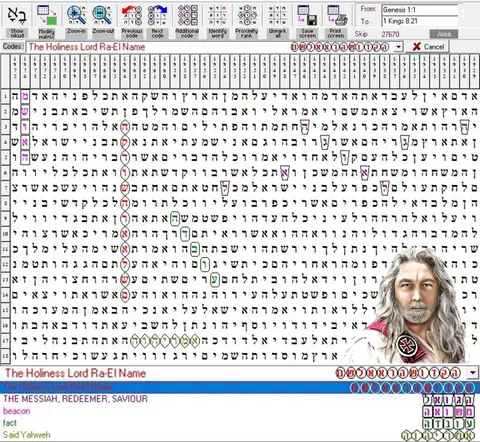
Task: Click the Print screen icon
Action: [x=336, y=15]
